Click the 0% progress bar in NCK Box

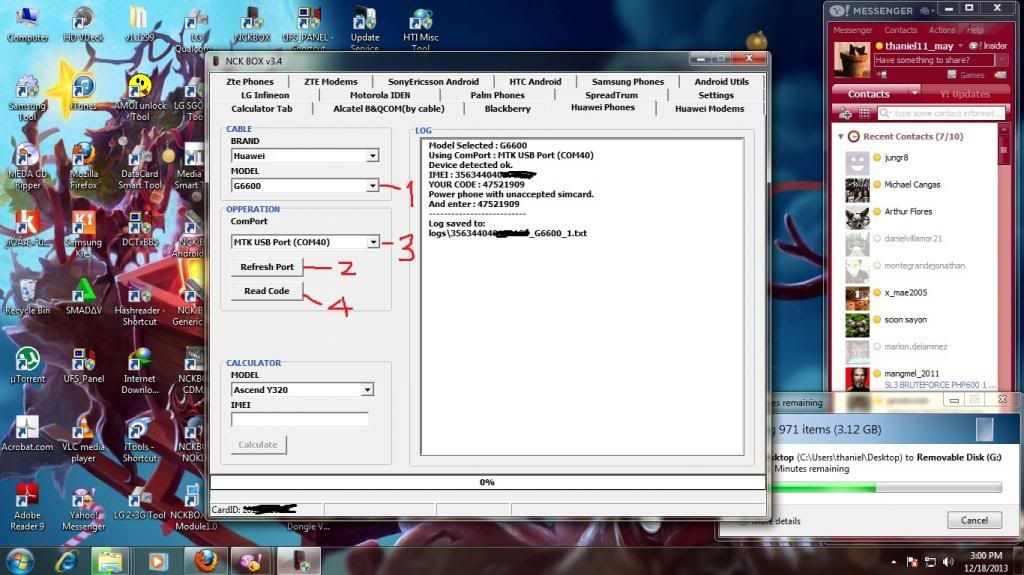click(x=487, y=482)
